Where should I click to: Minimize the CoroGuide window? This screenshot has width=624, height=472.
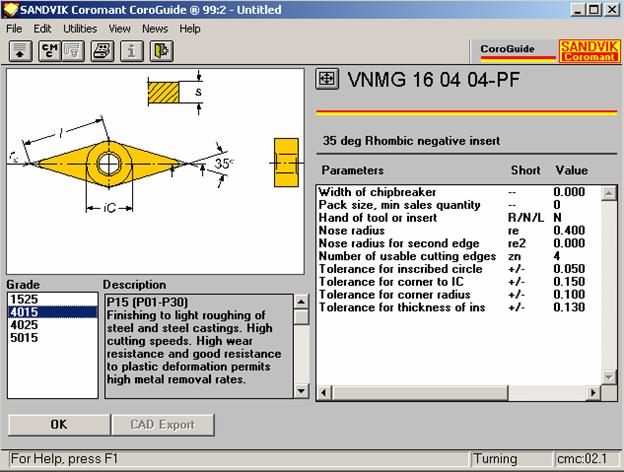pyautogui.click(x=577, y=10)
